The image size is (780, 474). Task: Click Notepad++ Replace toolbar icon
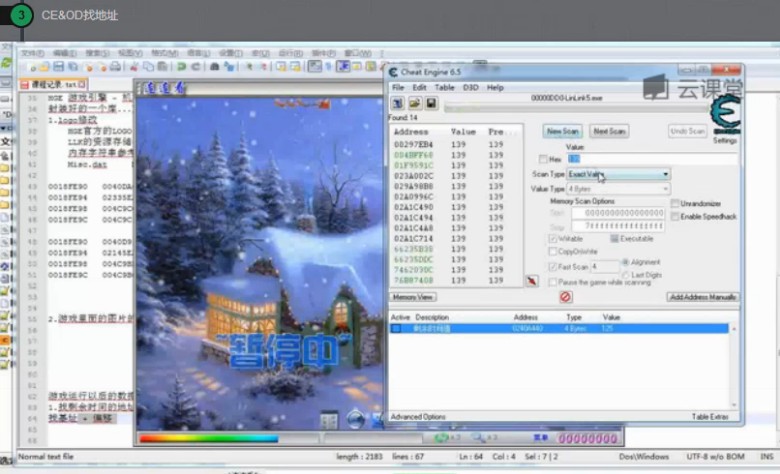[x=229, y=67]
